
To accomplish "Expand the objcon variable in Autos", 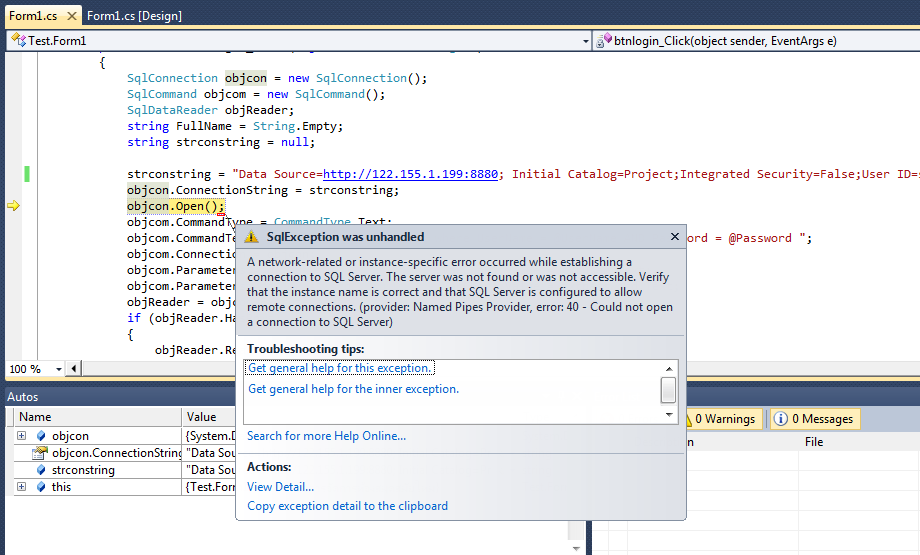I will 21,435.
